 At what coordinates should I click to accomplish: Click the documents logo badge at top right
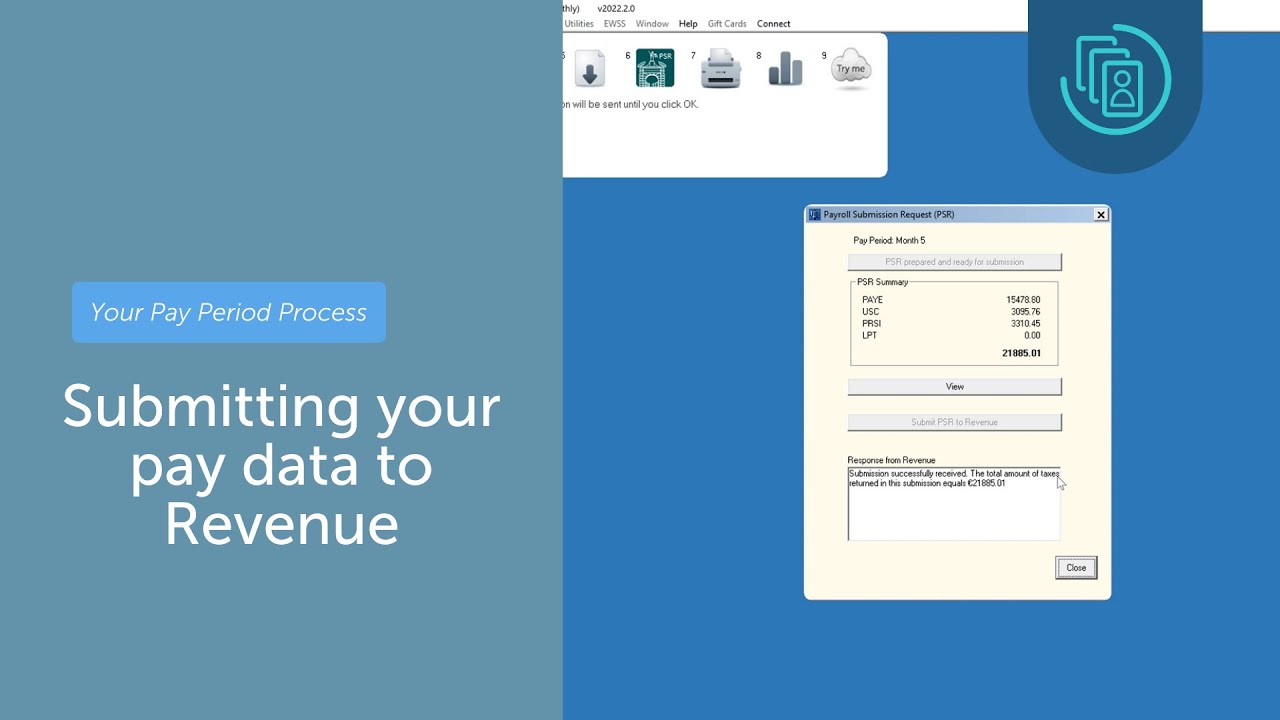(1115, 80)
